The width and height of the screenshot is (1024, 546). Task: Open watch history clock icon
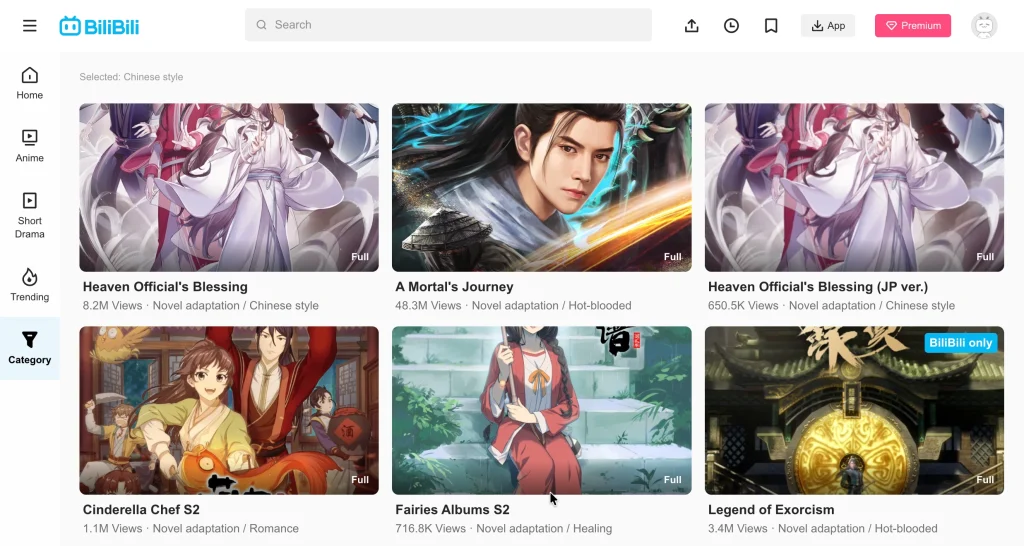pos(731,25)
